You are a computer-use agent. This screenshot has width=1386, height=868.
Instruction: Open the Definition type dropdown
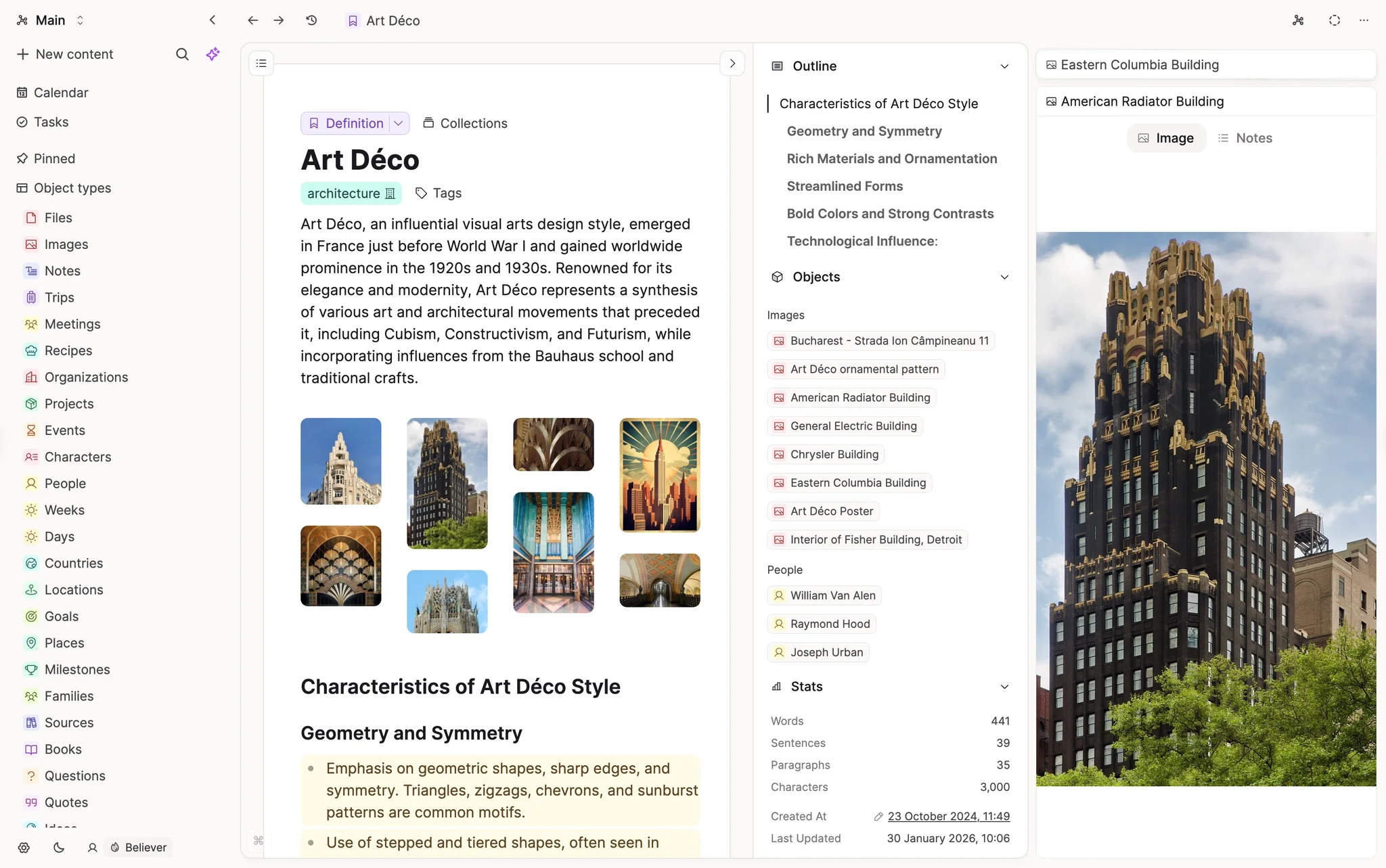pos(398,123)
